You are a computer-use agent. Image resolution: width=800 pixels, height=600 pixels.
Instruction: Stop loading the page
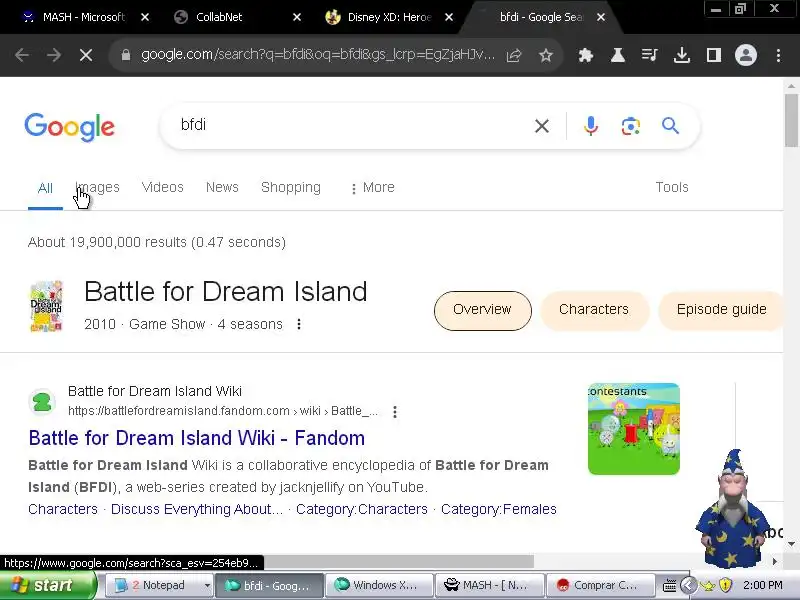(86, 55)
